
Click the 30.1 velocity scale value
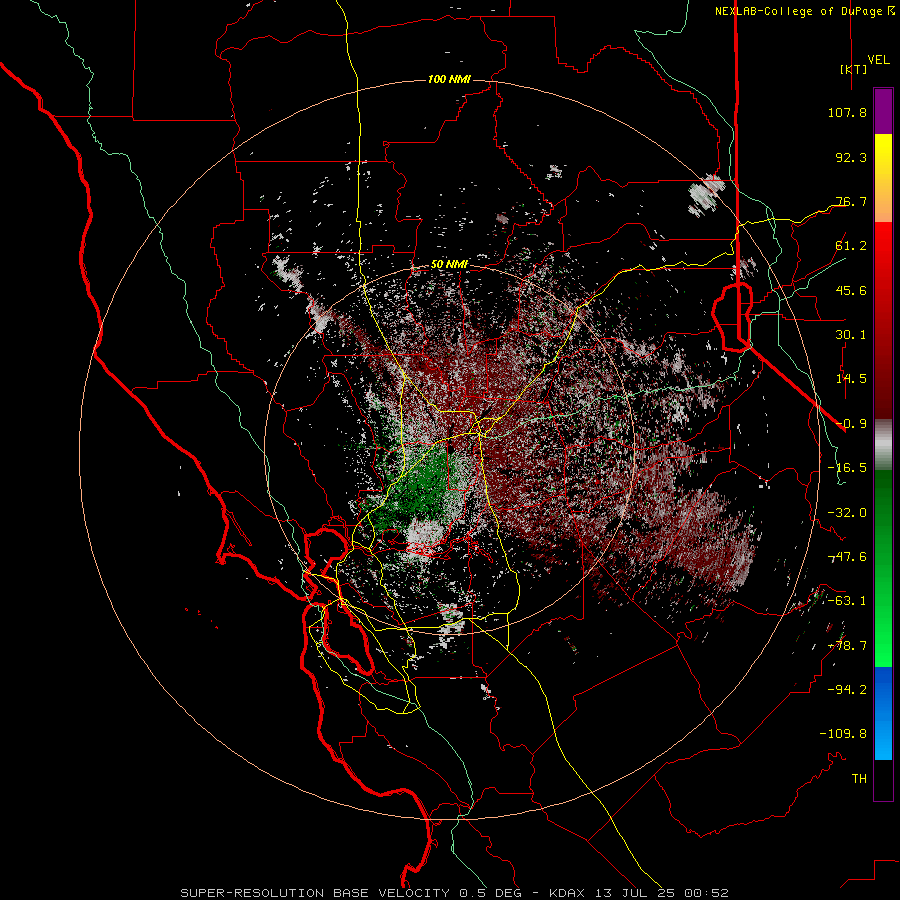pyautogui.click(x=851, y=335)
